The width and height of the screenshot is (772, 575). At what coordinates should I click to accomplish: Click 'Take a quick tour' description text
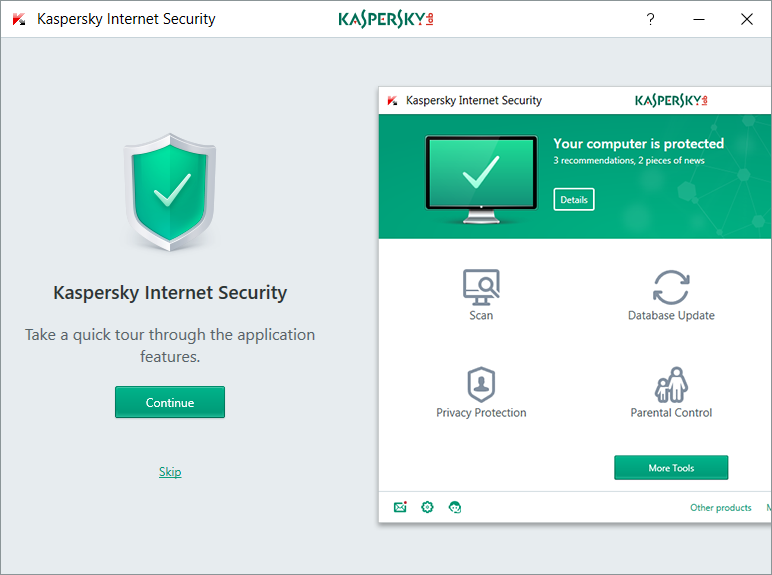click(x=170, y=345)
